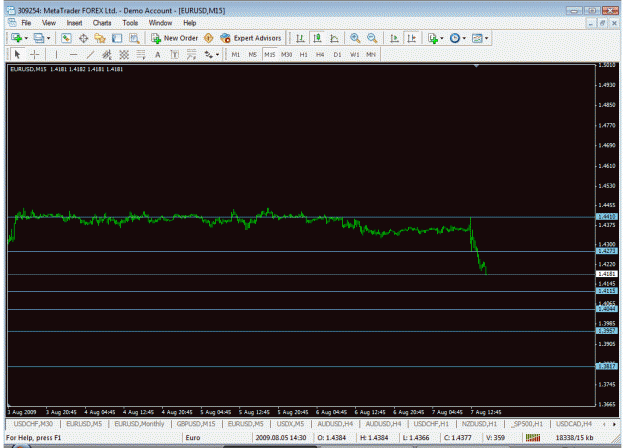Screen dimensions: 625x448
Task: Set timeframe to H1
Action: pos(303,55)
